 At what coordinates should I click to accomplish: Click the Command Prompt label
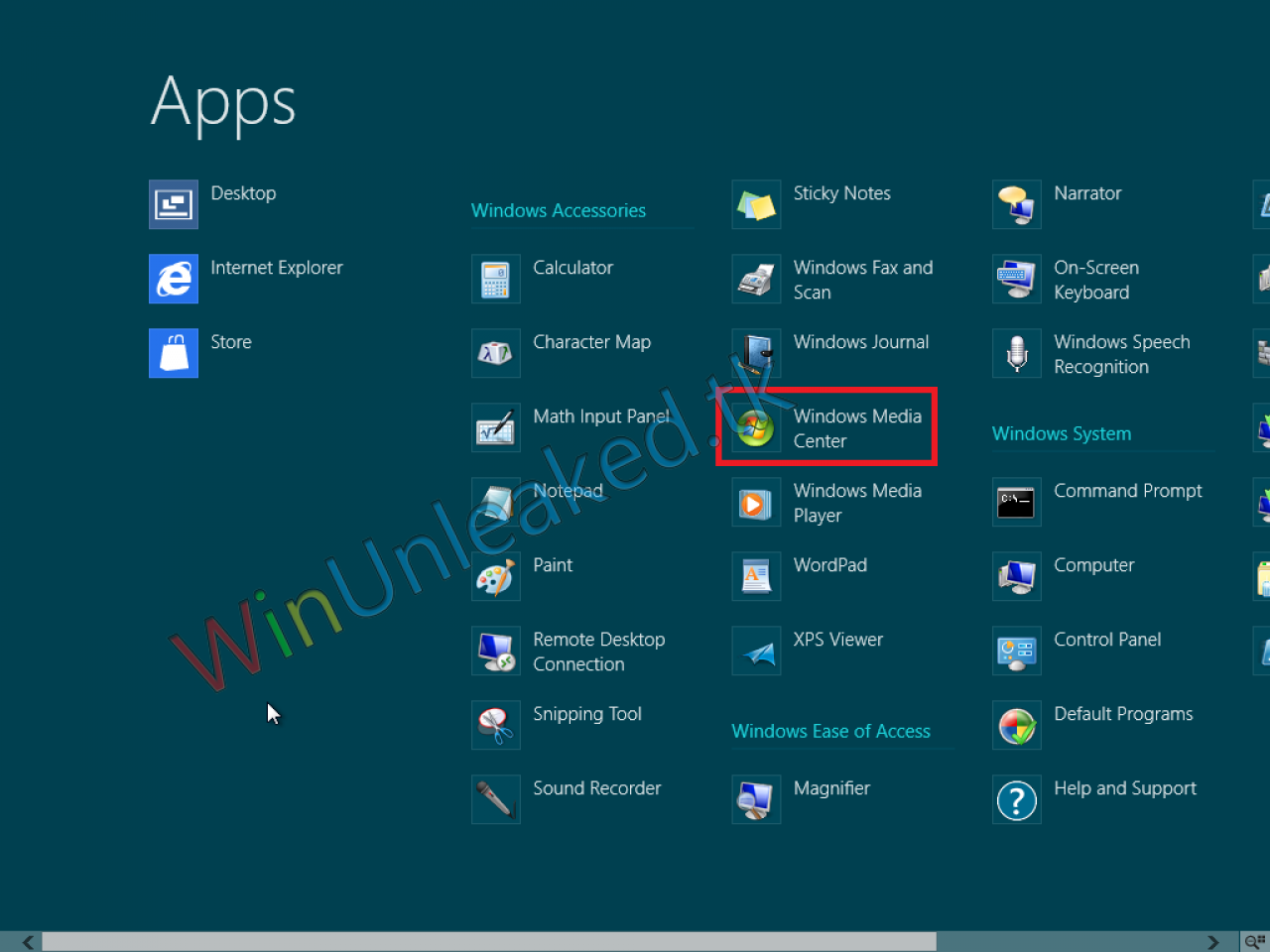pos(1128,491)
